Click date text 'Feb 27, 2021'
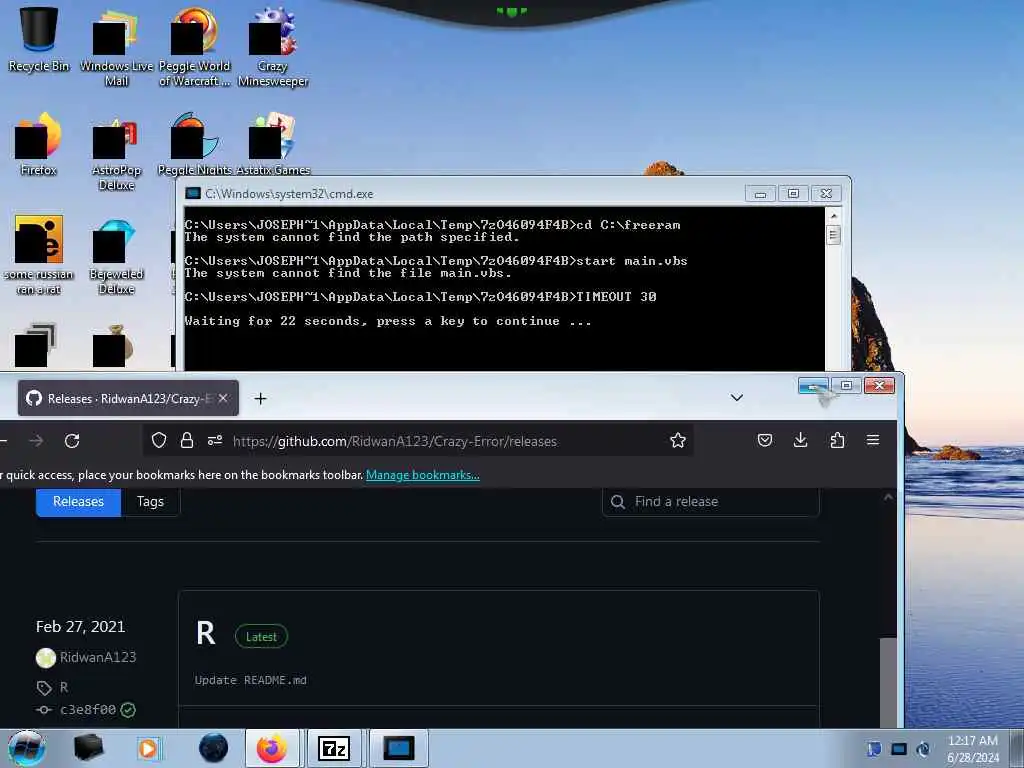1024x768 pixels. pos(80,626)
